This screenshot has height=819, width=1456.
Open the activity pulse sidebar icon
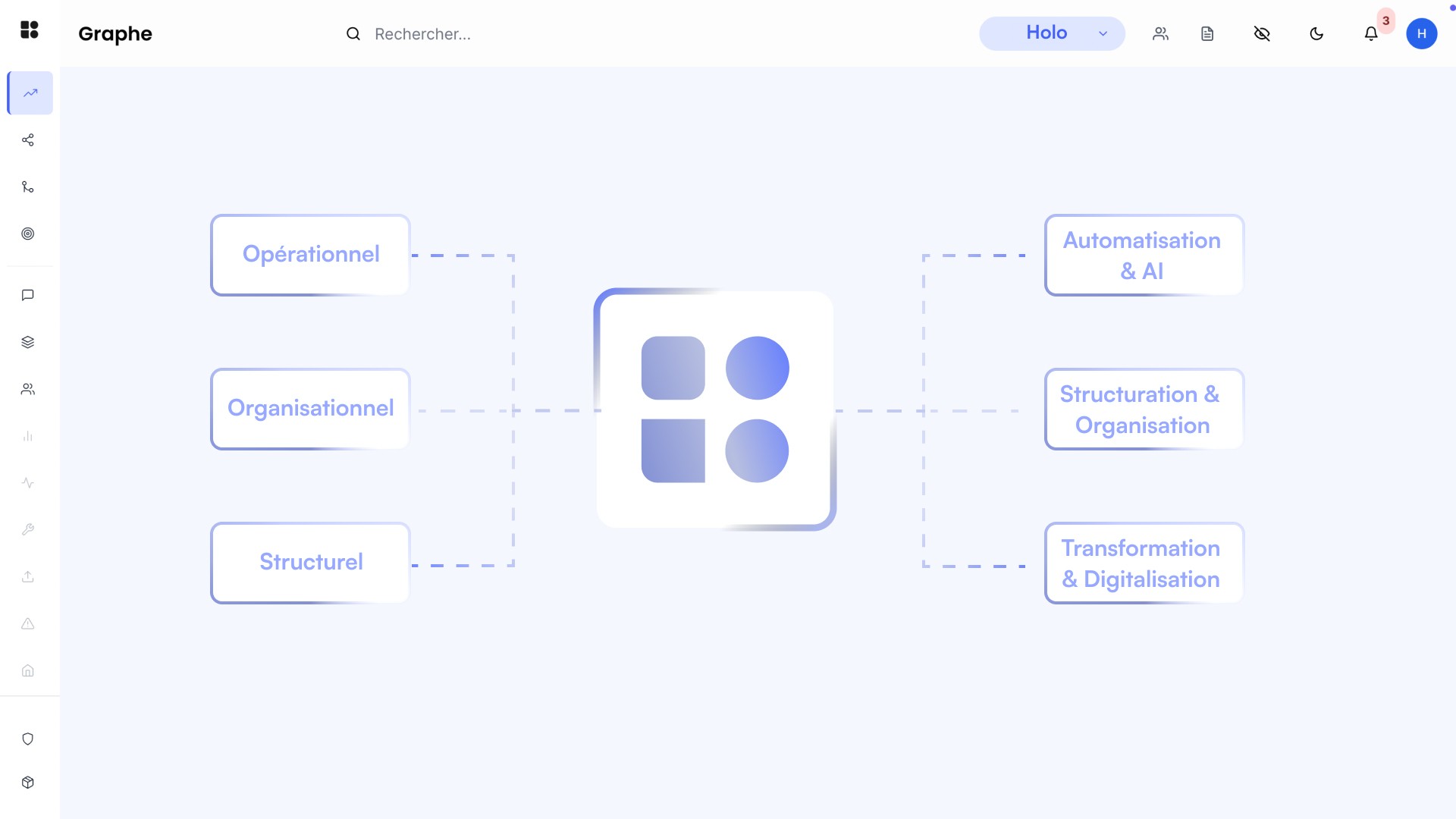pyautogui.click(x=28, y=483)
